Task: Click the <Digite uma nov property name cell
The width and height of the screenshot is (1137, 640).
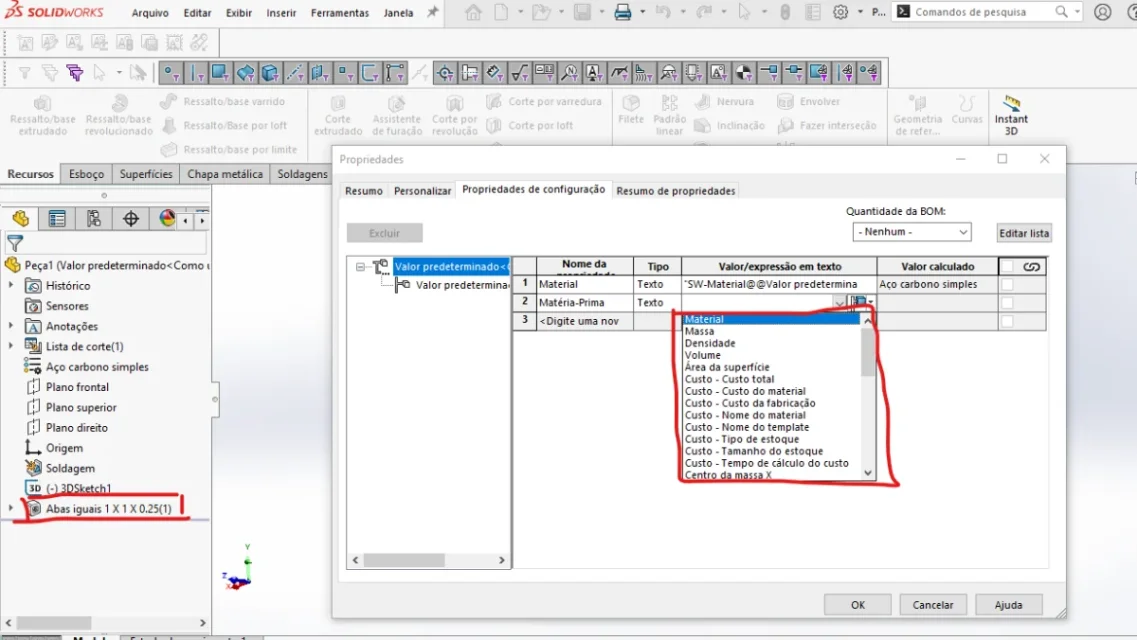Action: [x=584, y=321]
